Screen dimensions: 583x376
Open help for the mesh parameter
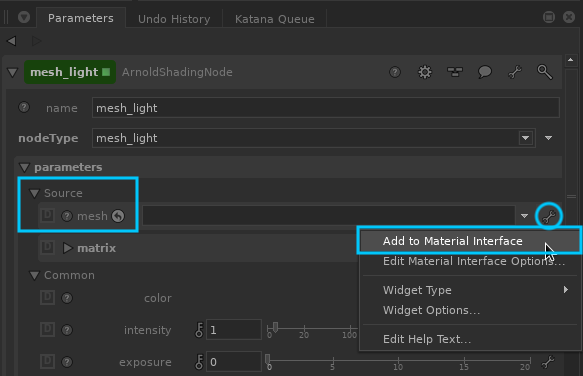click(67, 216)
